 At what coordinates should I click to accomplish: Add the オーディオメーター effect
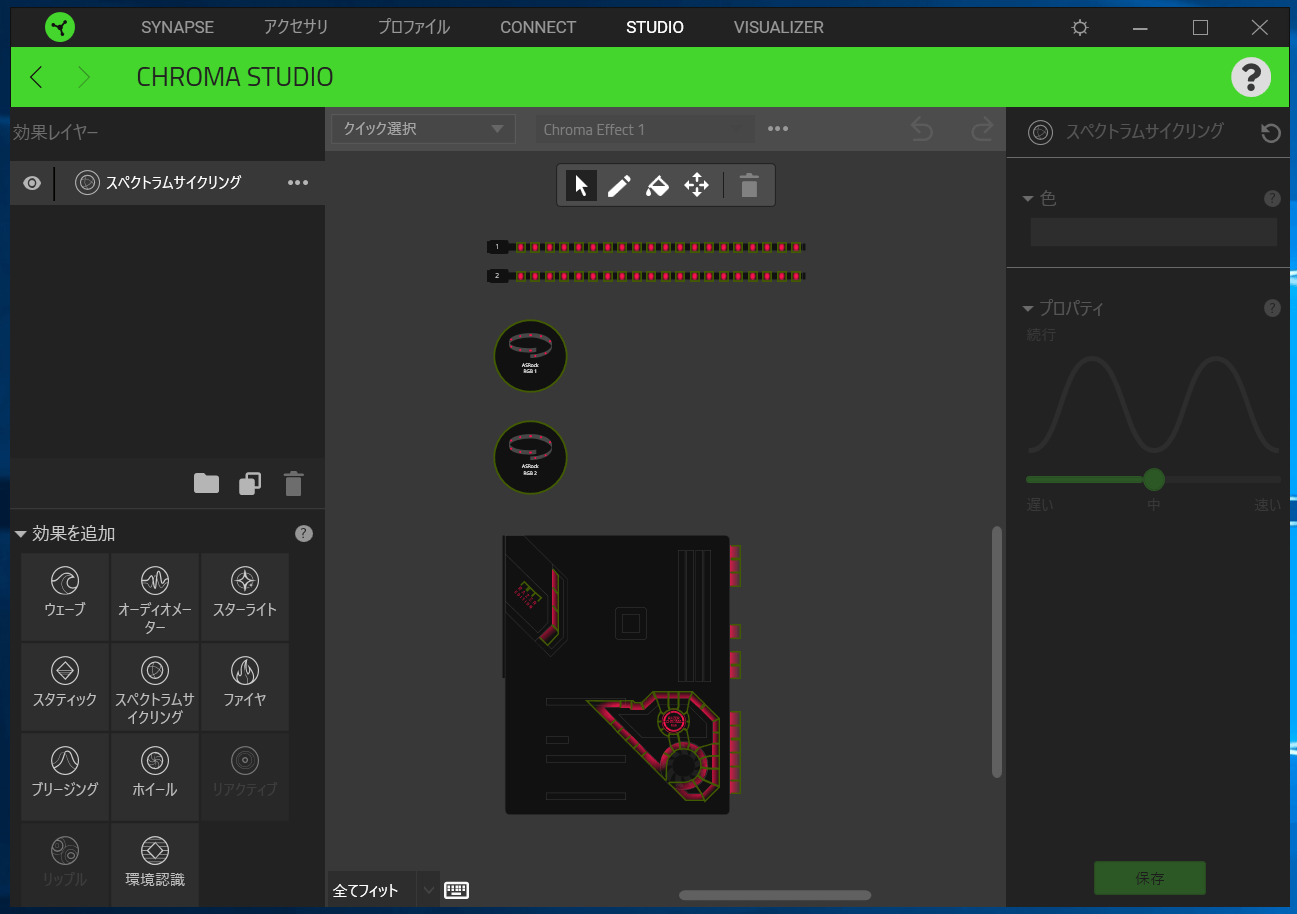155,597
